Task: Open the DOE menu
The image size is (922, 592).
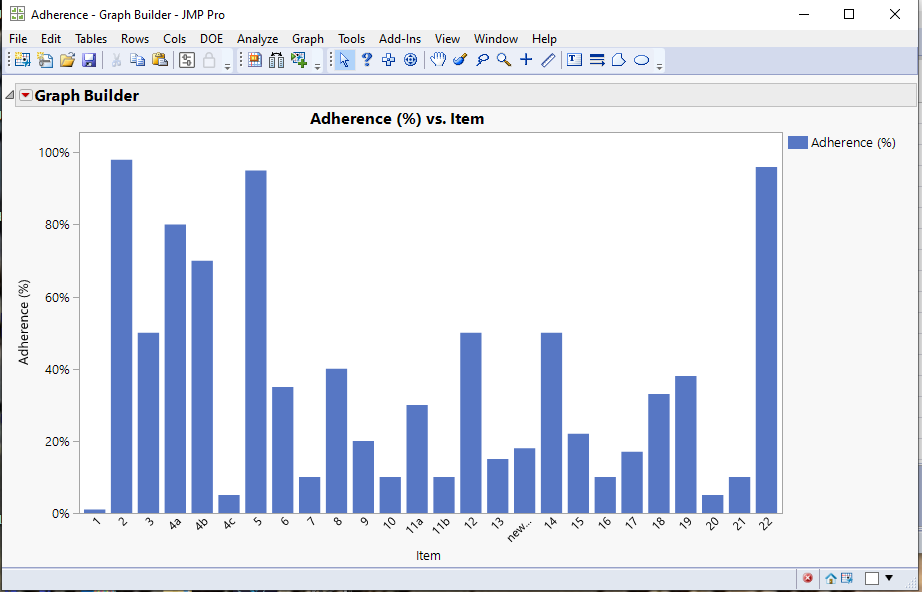Action: 212,39
